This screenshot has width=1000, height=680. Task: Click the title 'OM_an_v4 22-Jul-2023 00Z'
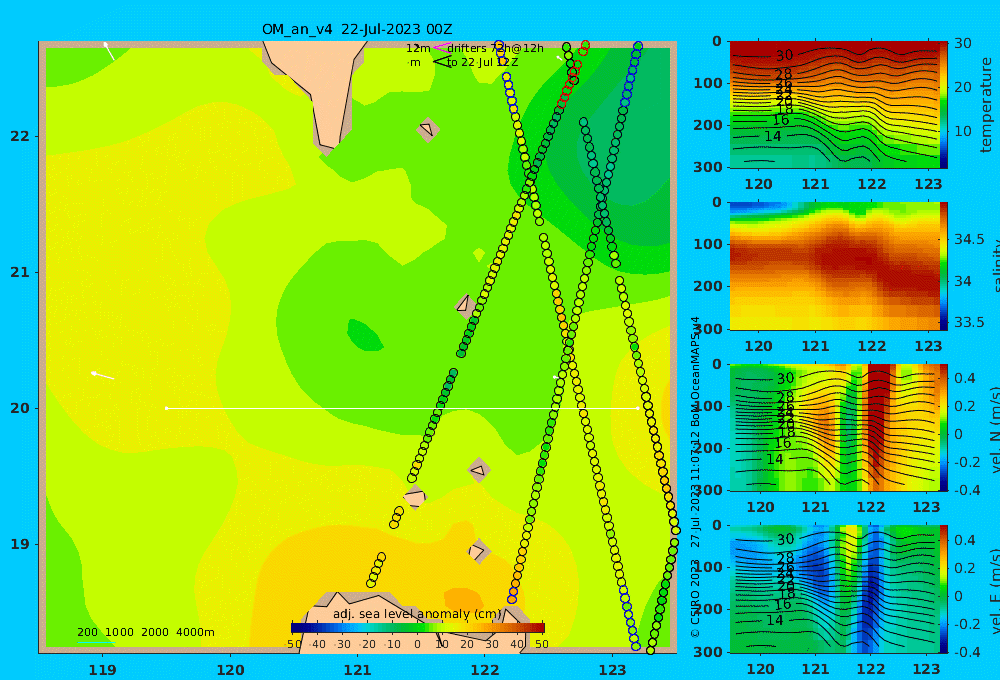(x=357, y=29)
